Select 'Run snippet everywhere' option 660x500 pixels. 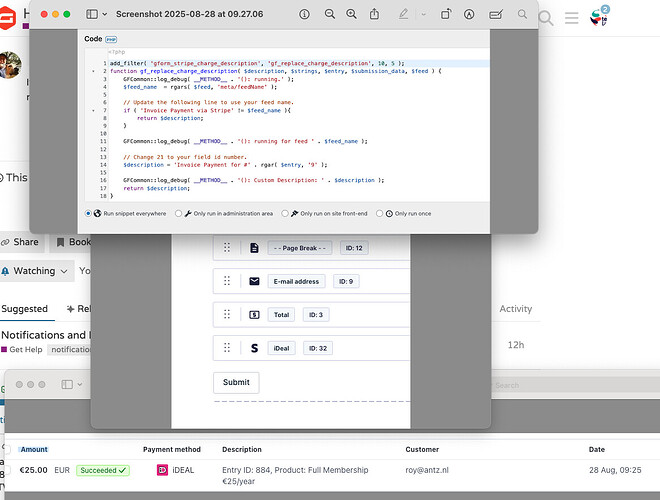tap(88, 213)
